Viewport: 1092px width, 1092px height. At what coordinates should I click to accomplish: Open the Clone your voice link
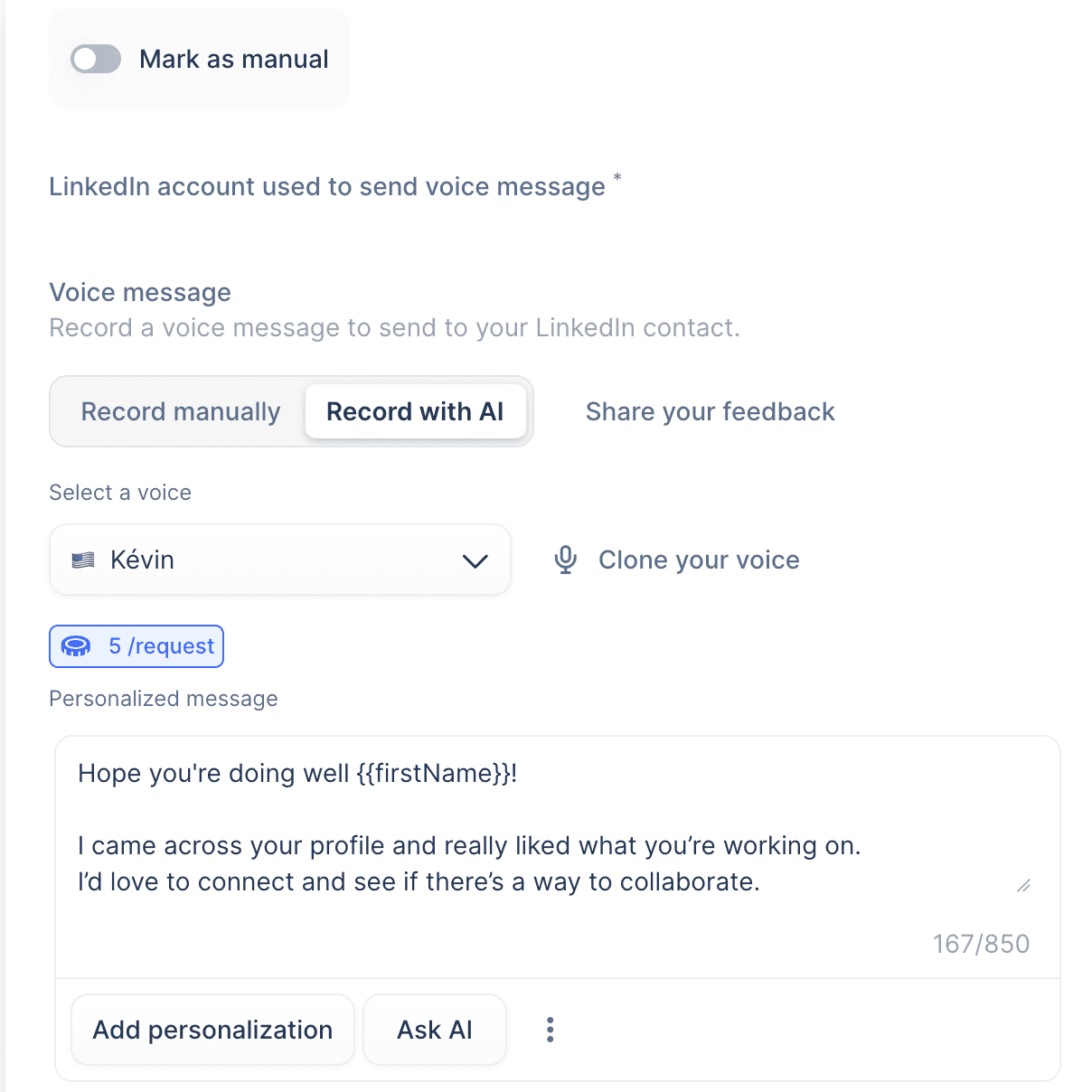[699, 560]
